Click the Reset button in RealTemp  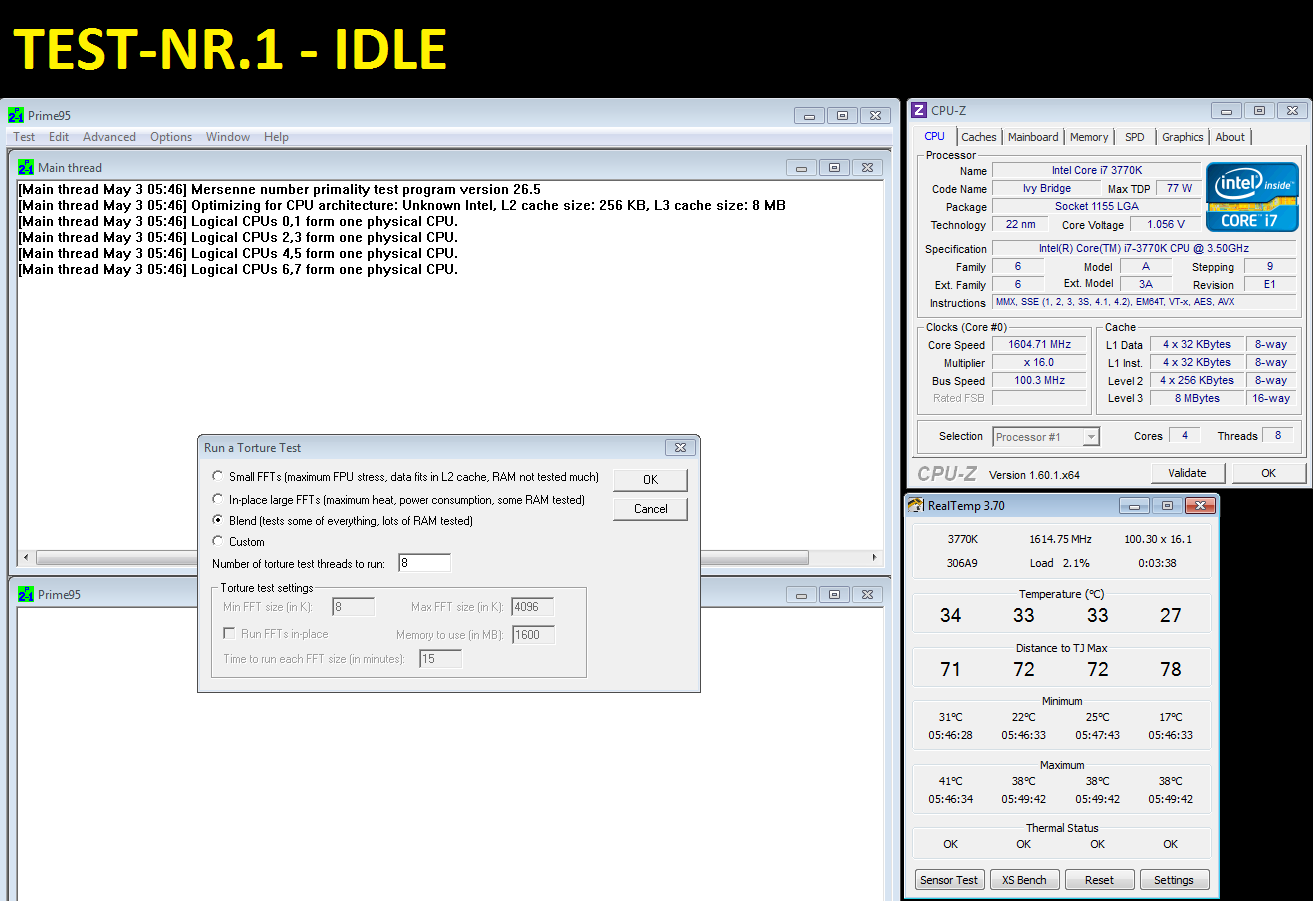[x=1099, y=880]
